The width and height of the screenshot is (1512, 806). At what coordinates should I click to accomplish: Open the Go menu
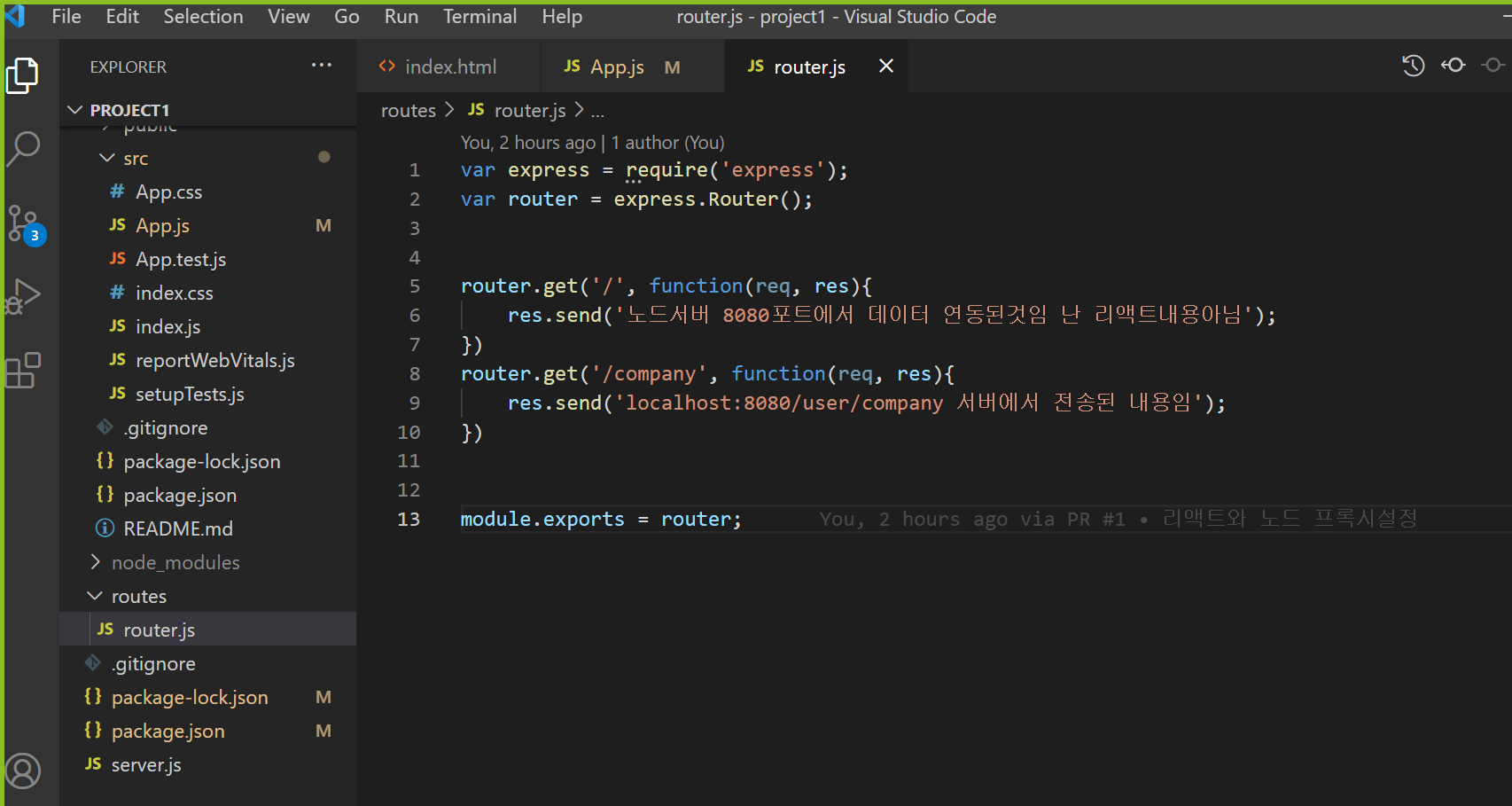(x=346, y=16)
